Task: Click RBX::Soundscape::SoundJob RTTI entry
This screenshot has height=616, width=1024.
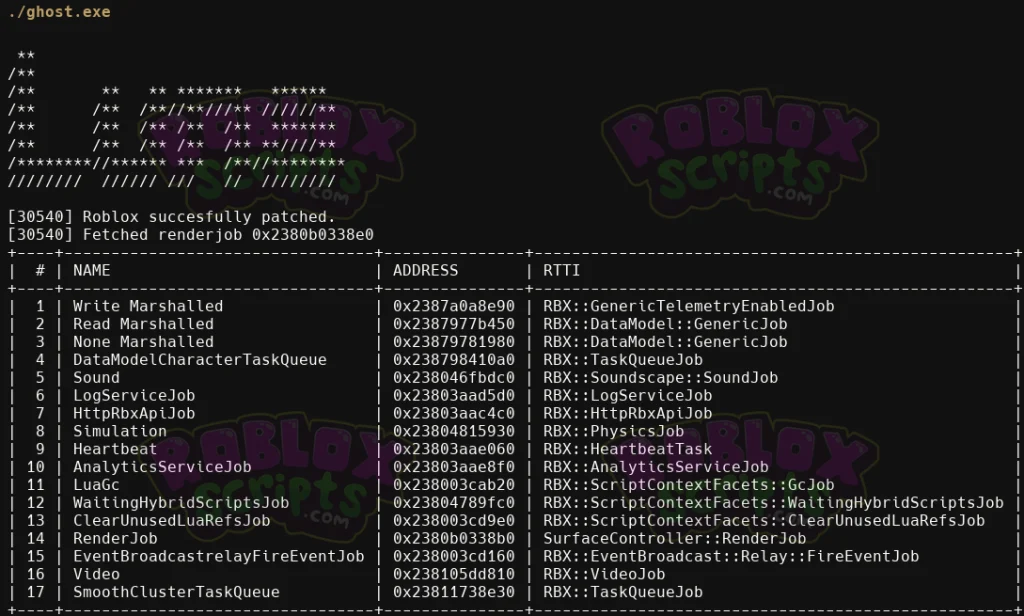Action: point(660,378)
